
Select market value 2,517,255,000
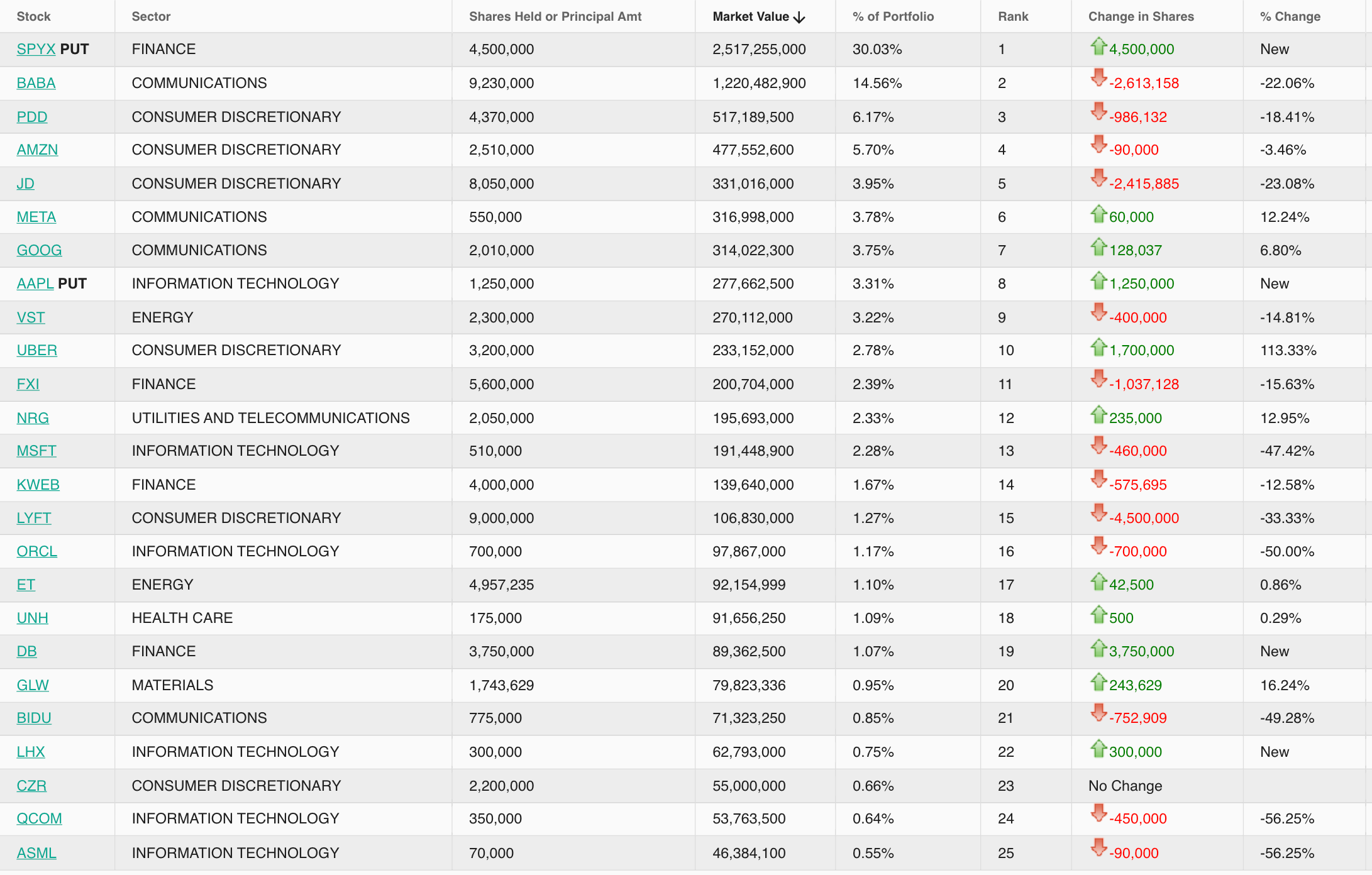pos(759,49)
